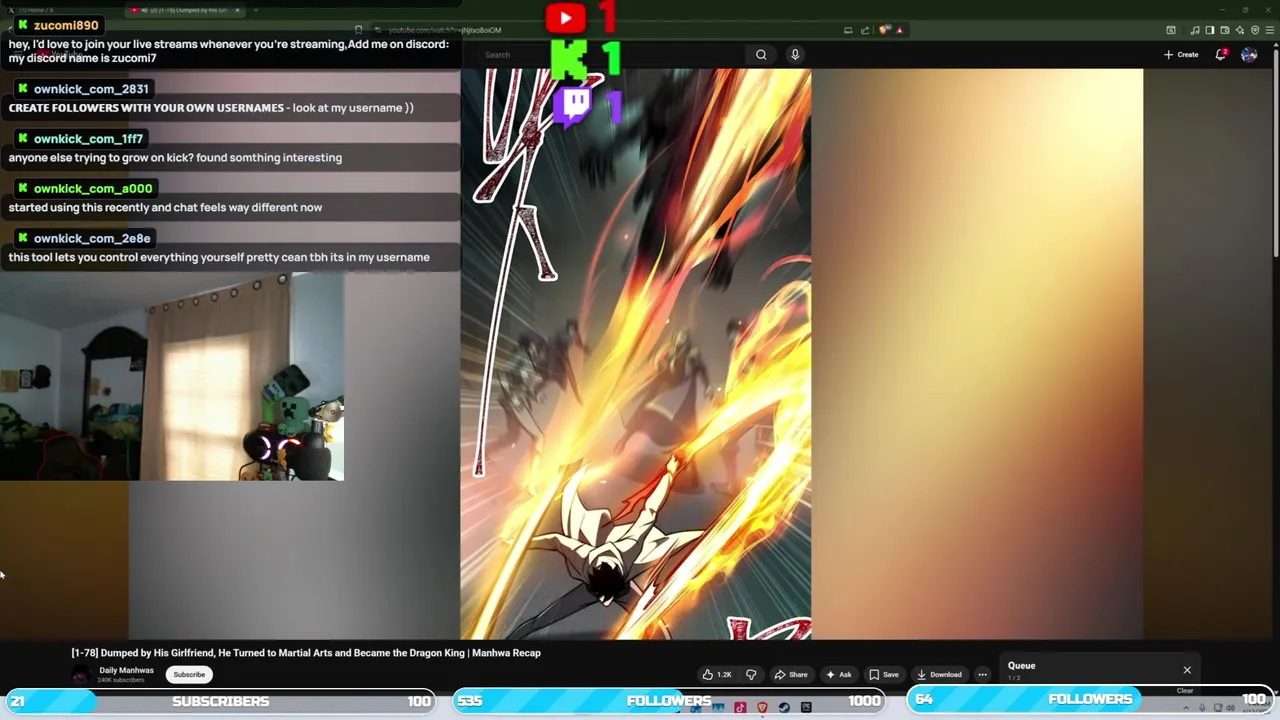Click chat username ownkick_com_a000
Image resolution: width=1280 pixels, height=720 pixels.
[x=93, y=188]
